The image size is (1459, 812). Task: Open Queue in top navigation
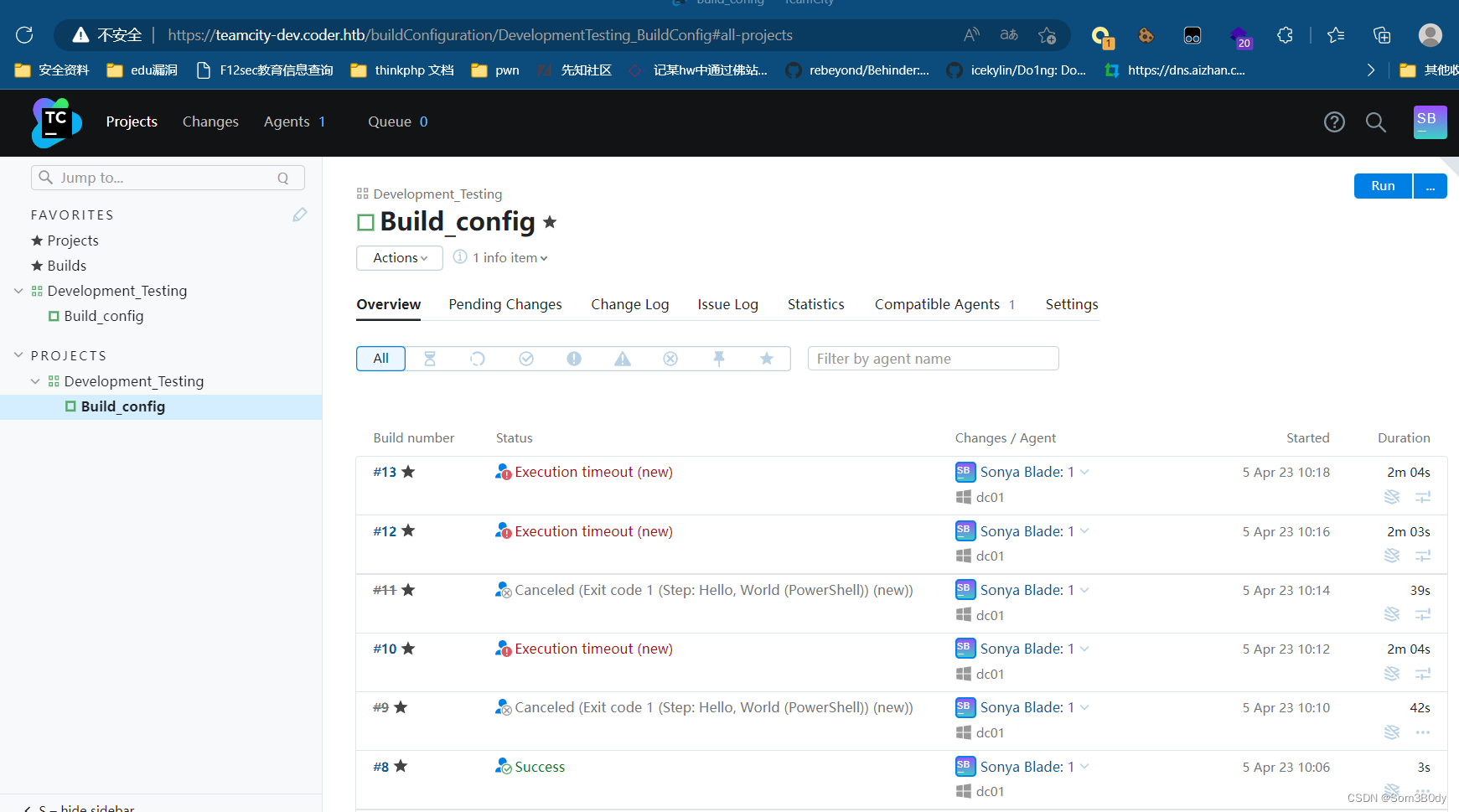pos(398,122)
